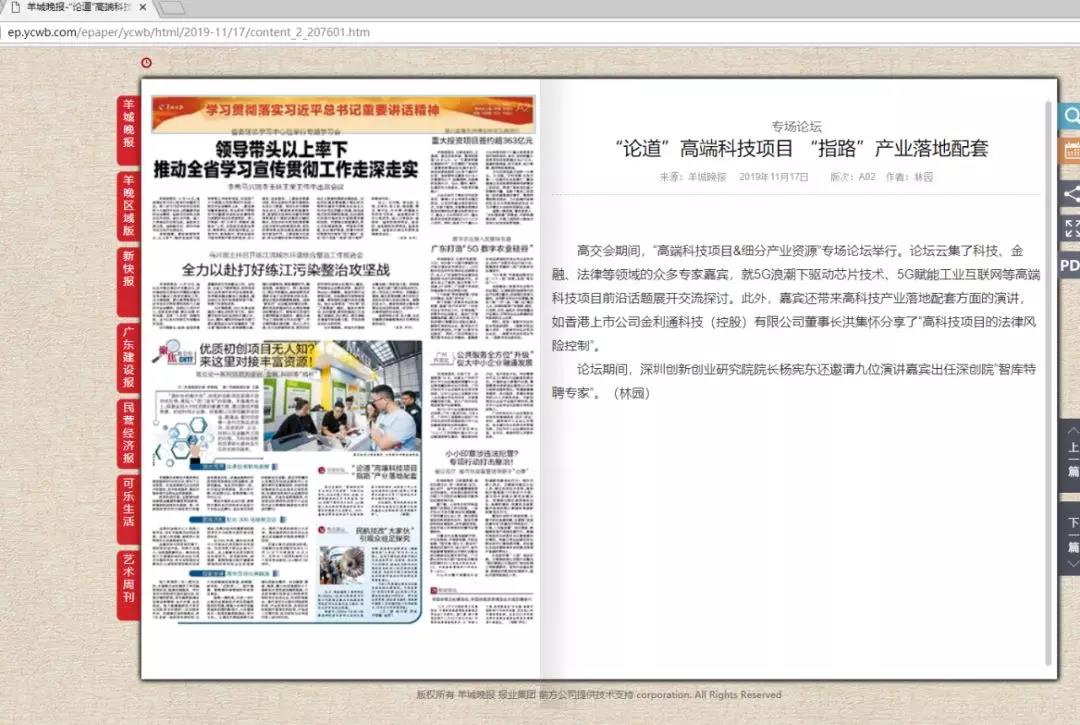Click the author text 作者:林园
1080x725 pixels.
[909, 177]
